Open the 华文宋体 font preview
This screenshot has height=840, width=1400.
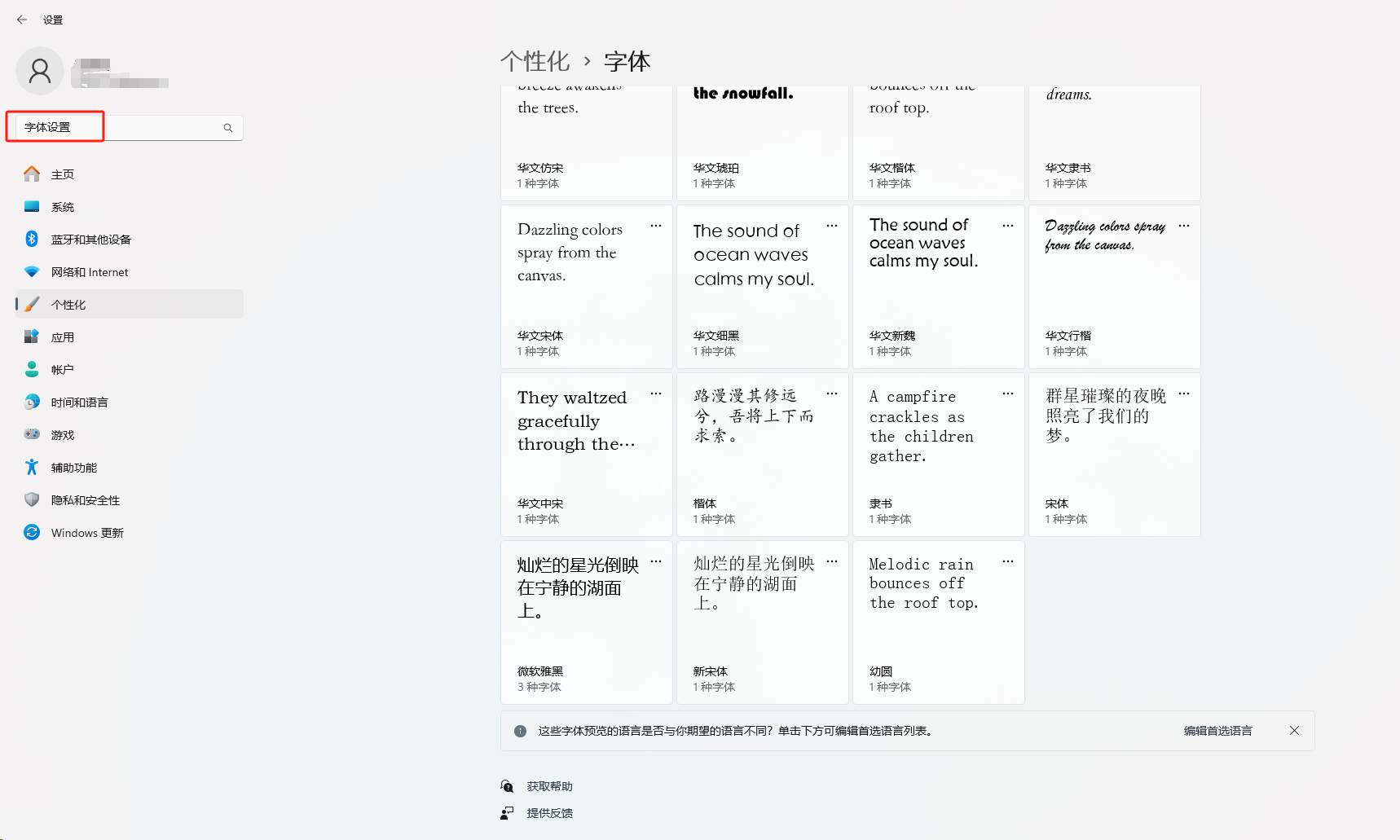point(587,287)
